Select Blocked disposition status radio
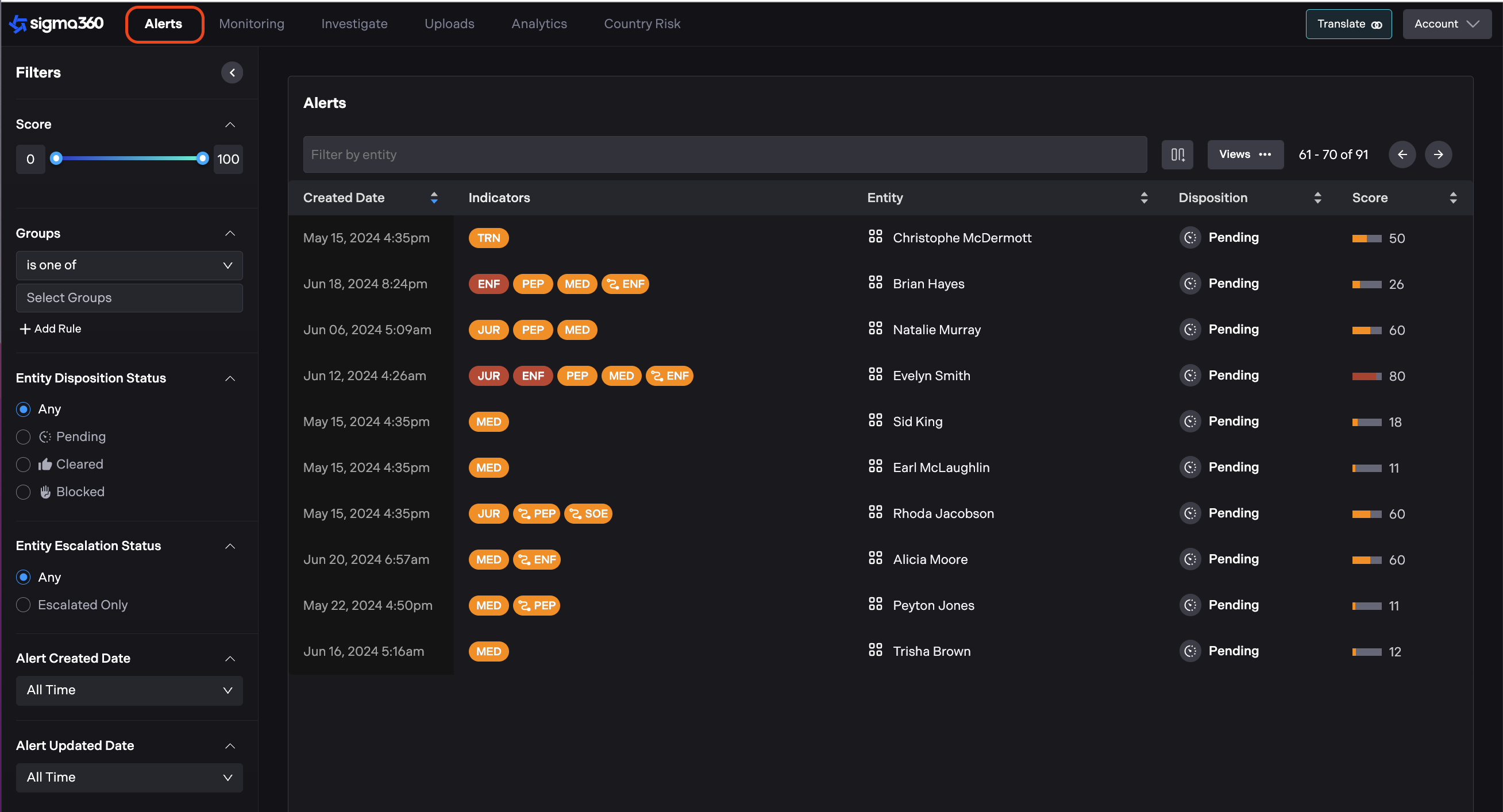Image resolution: width=1503 pixels, height=812 pixels. tap(24, 492)
